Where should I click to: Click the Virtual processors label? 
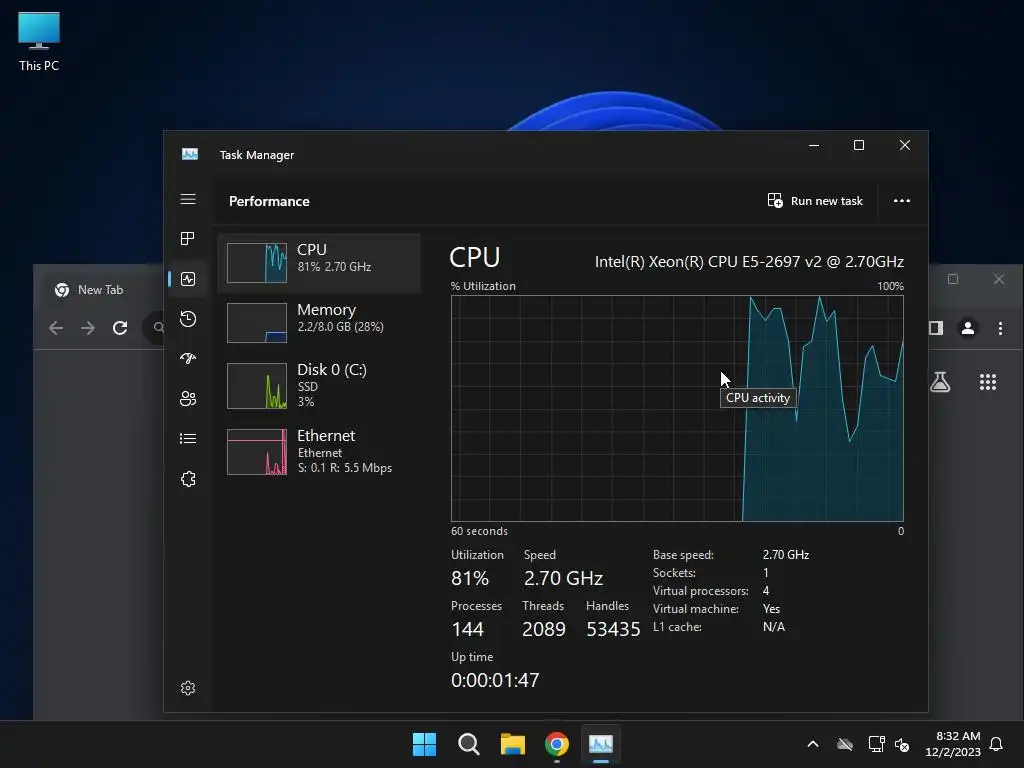tap(700, 591)
